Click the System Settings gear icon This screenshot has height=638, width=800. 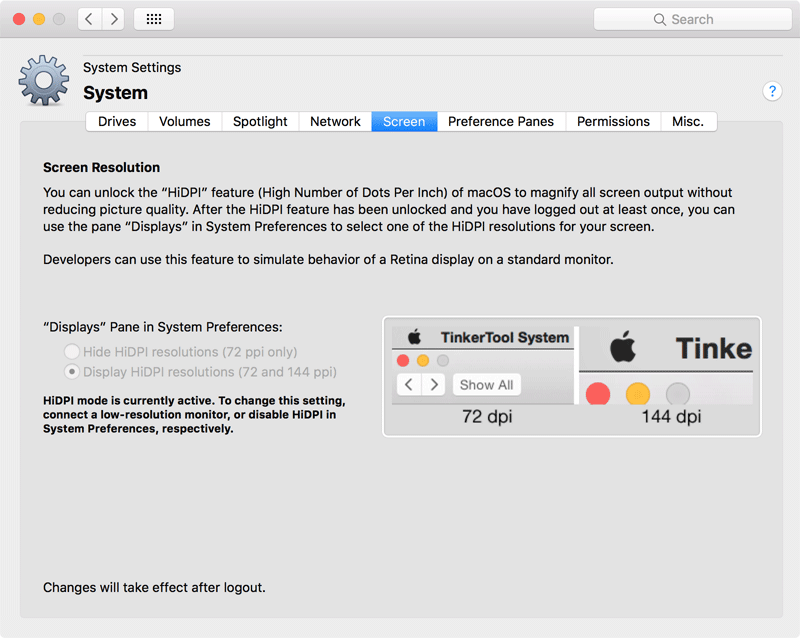44,81
